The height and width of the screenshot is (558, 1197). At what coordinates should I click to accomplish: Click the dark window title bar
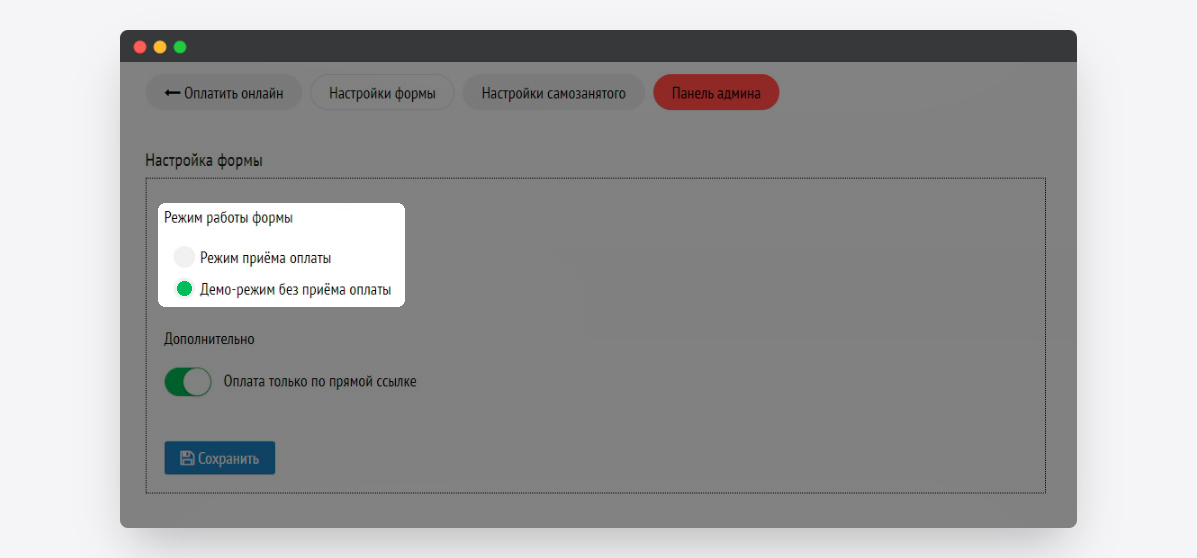click(x=600, y=47)
